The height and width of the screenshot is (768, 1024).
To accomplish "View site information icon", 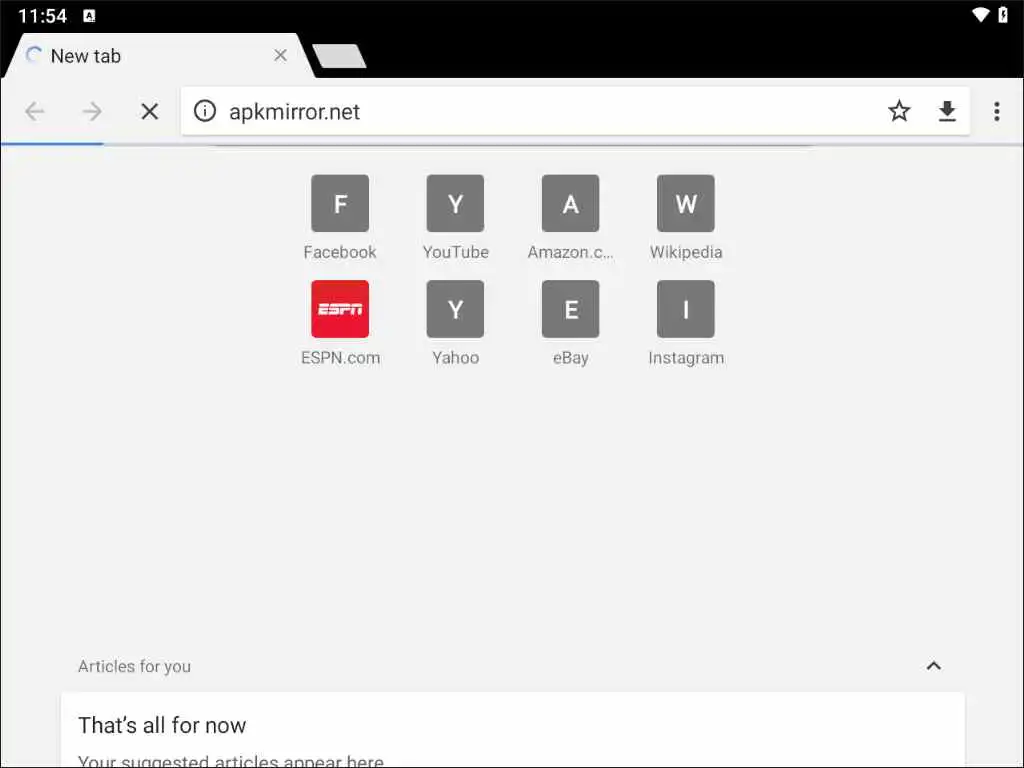I will click(204, 111).
